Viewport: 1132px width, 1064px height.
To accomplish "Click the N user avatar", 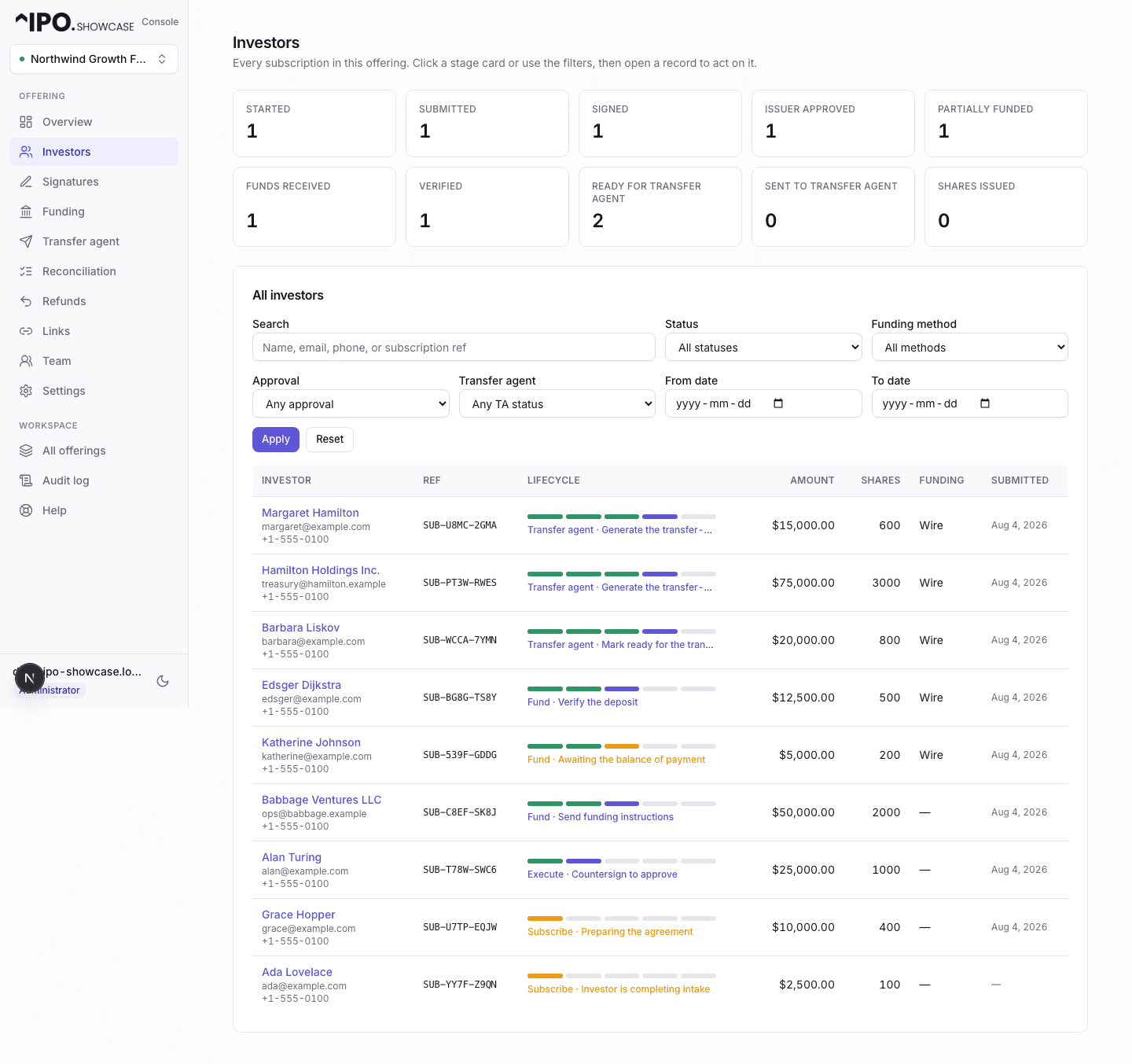I will (30, 678).
